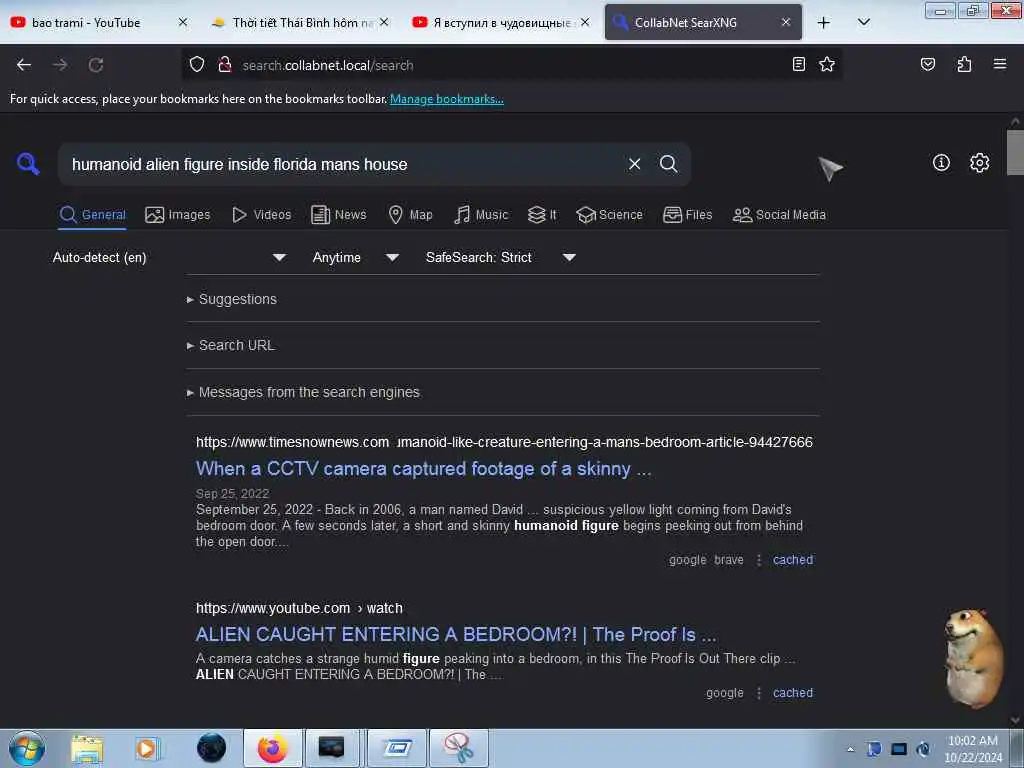Open 'When a CCTV camera captured footage' result
1024x768 pixels.
tap(423, 468)
